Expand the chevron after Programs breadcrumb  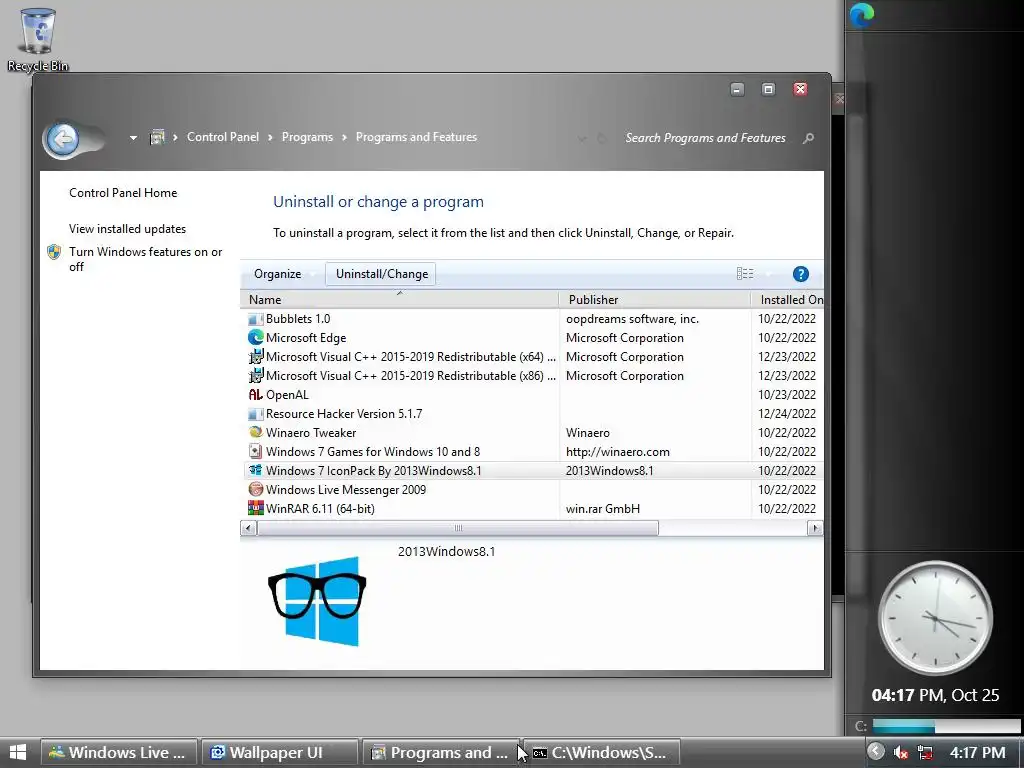(x=344, y=137)
